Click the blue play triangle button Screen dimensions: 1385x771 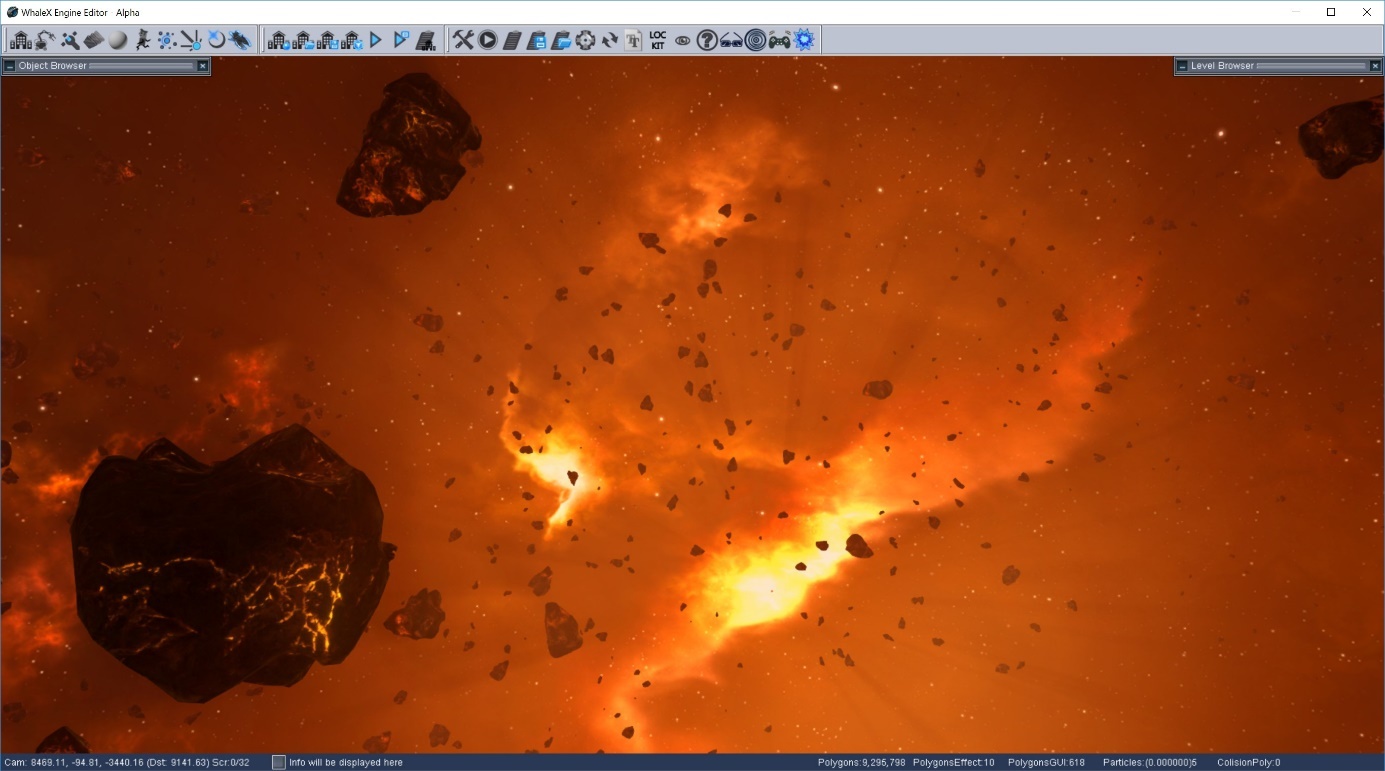point(376,40)
